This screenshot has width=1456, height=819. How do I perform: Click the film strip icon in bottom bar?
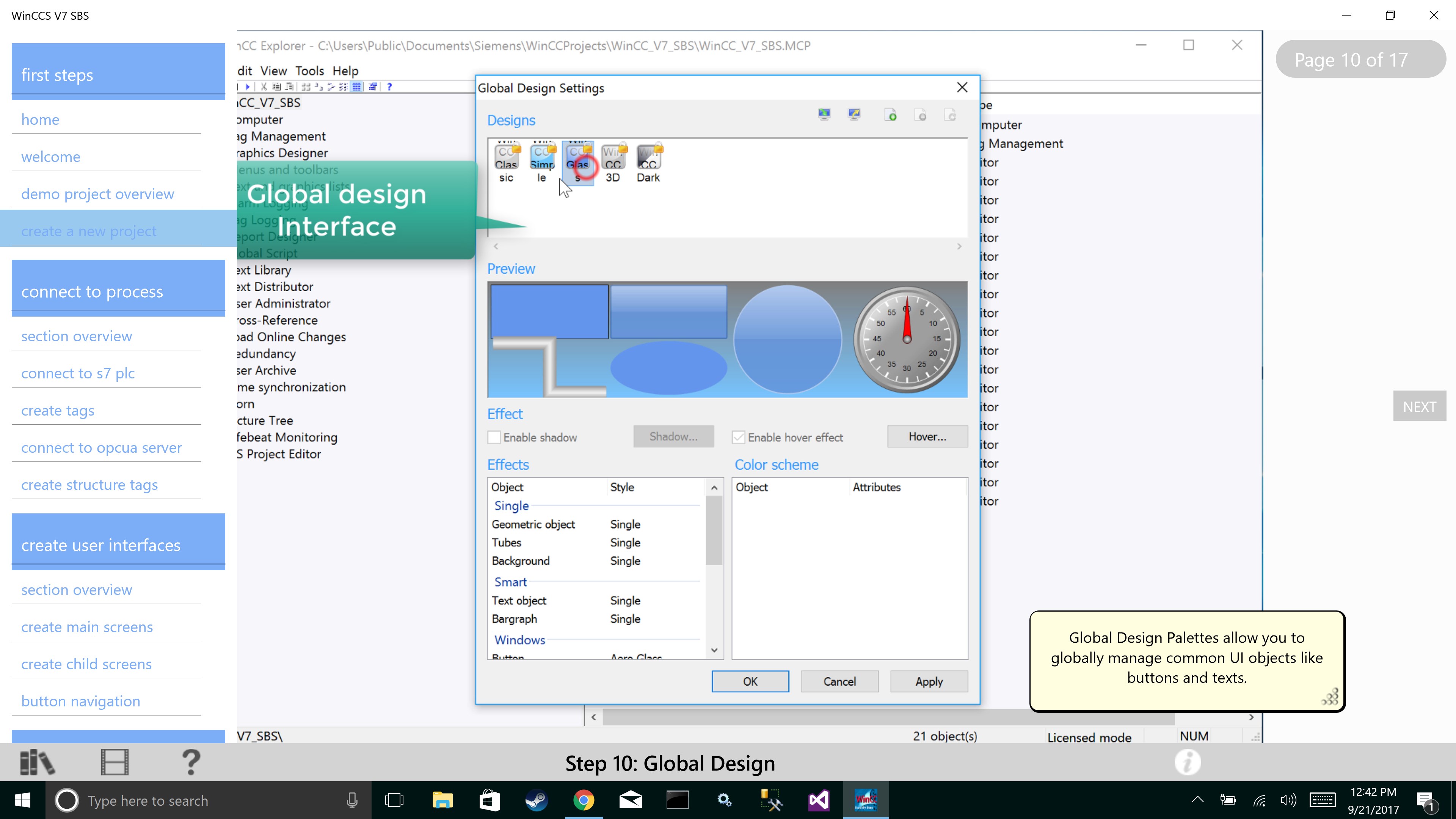point(115,762)
